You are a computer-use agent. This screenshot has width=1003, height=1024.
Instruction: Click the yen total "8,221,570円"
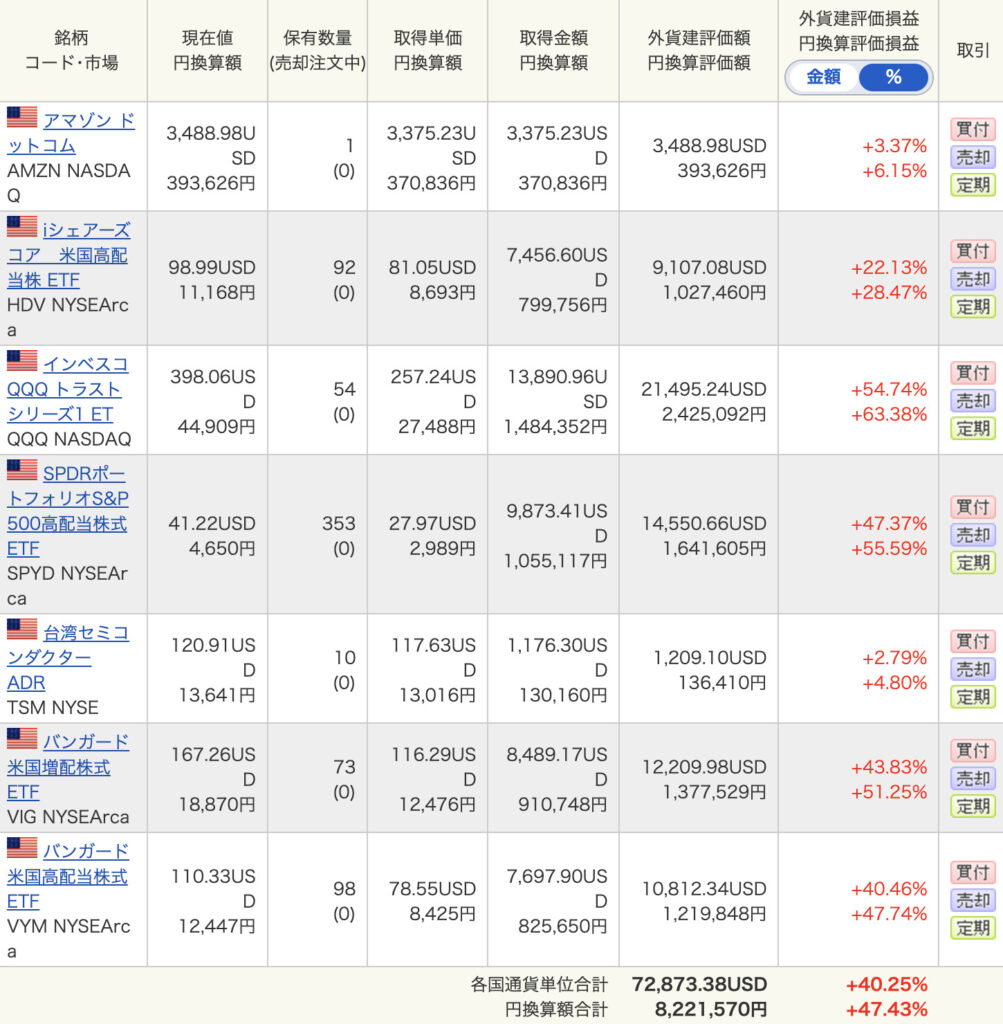click(x=710, y=1009)
